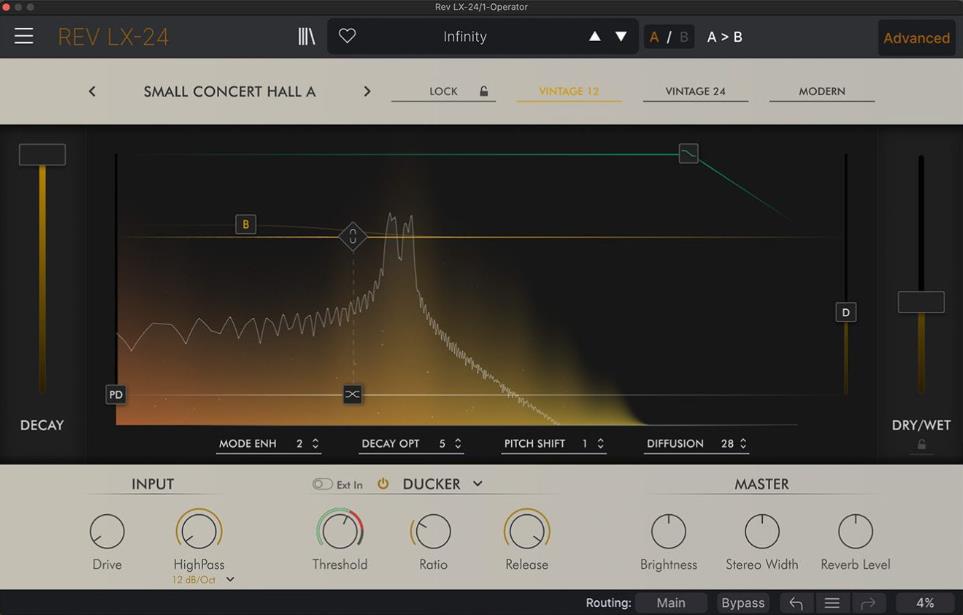Click the Release knob

pos(527,530)
